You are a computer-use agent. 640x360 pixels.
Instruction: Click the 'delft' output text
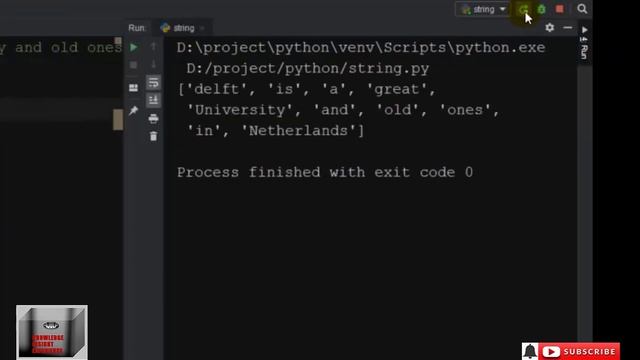[217, 89]
